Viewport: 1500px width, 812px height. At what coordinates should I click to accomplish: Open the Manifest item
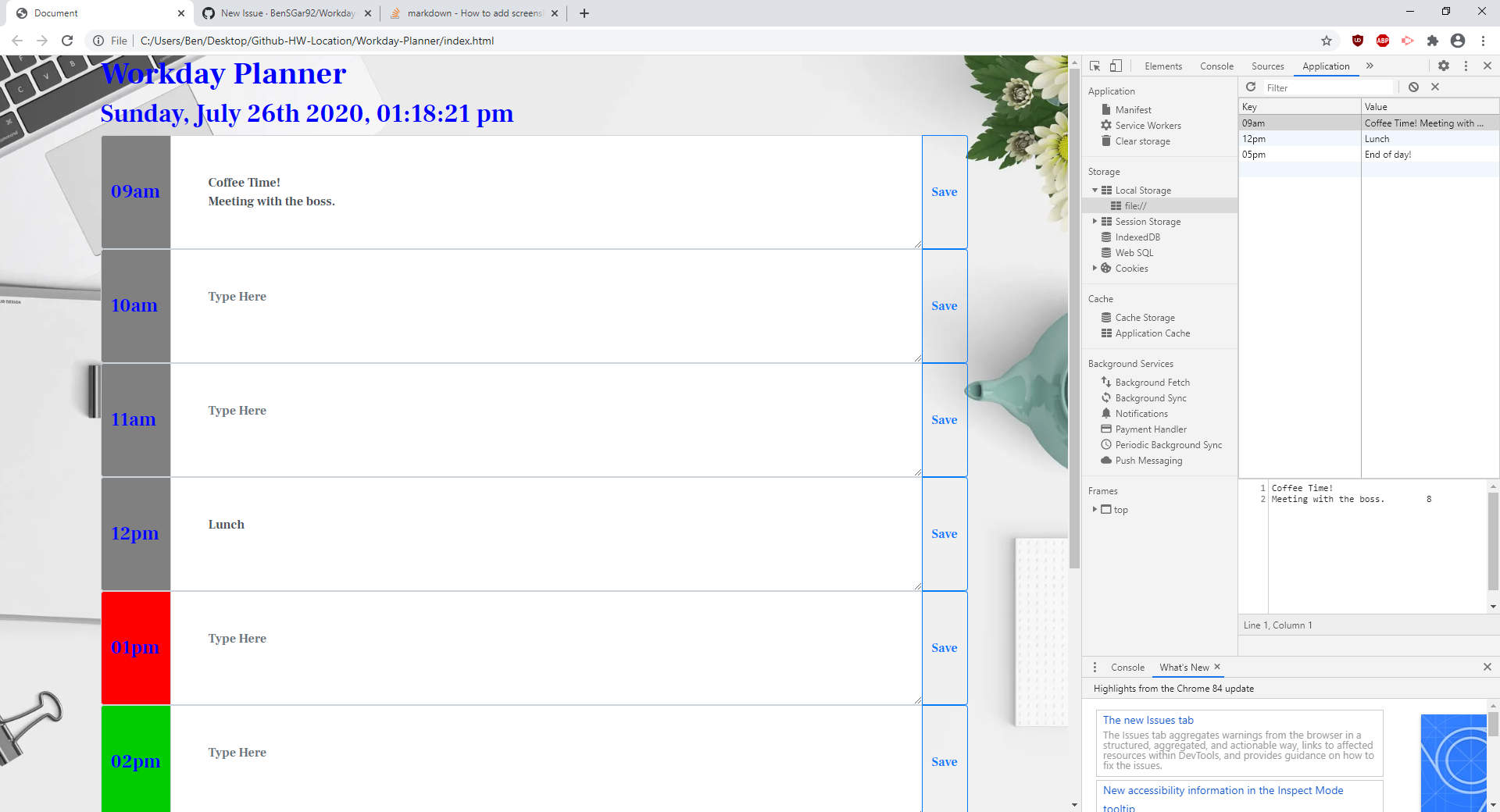pos(1133,110)
